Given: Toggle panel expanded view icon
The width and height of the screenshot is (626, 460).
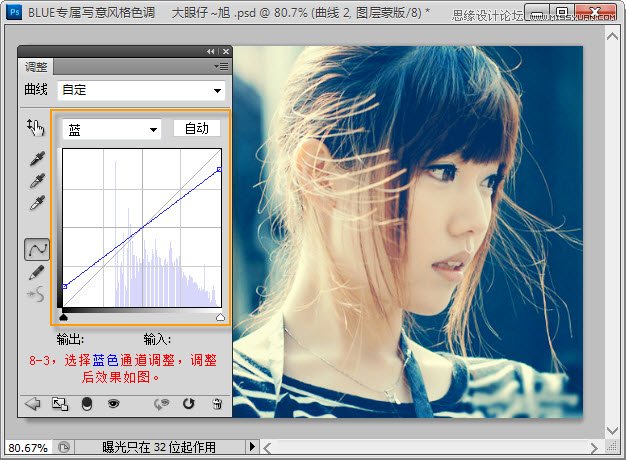Looking at the screenshot, I should coord(59,404).
